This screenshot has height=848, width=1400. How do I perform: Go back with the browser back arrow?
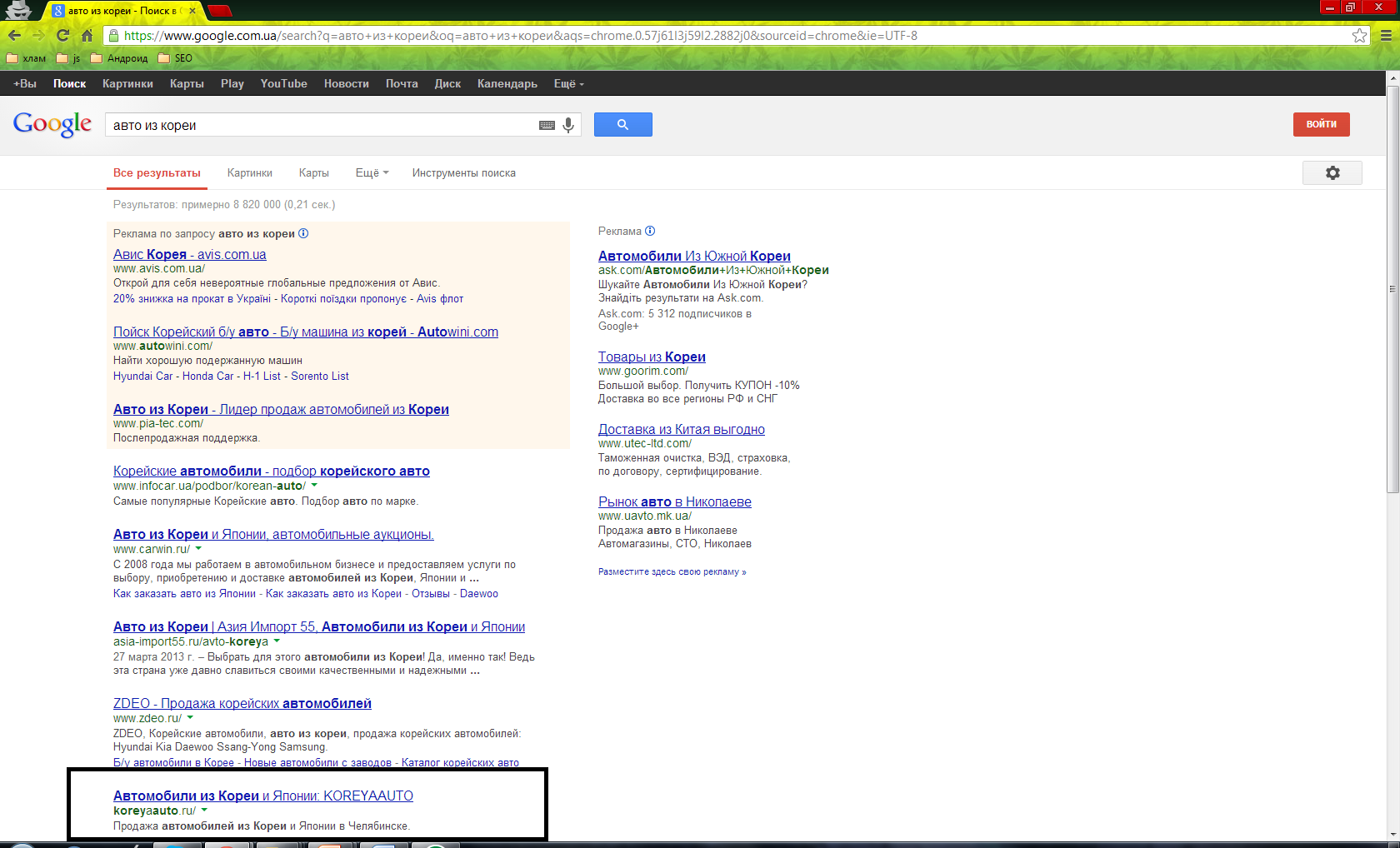[x=14, y=35]
